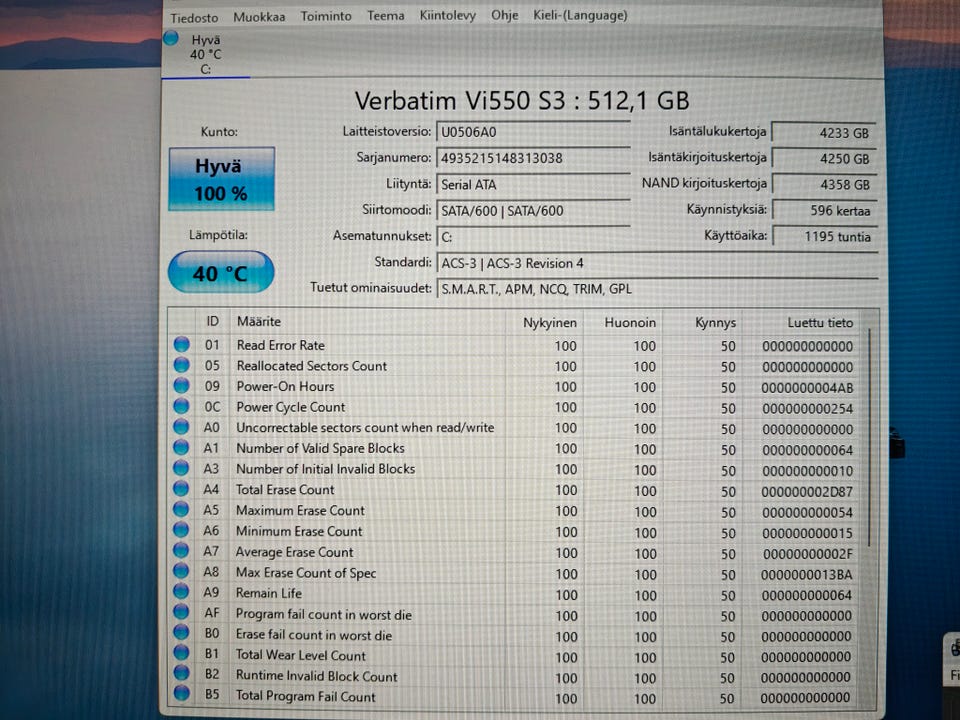Click the Nykyinen column header

point(549,323)
